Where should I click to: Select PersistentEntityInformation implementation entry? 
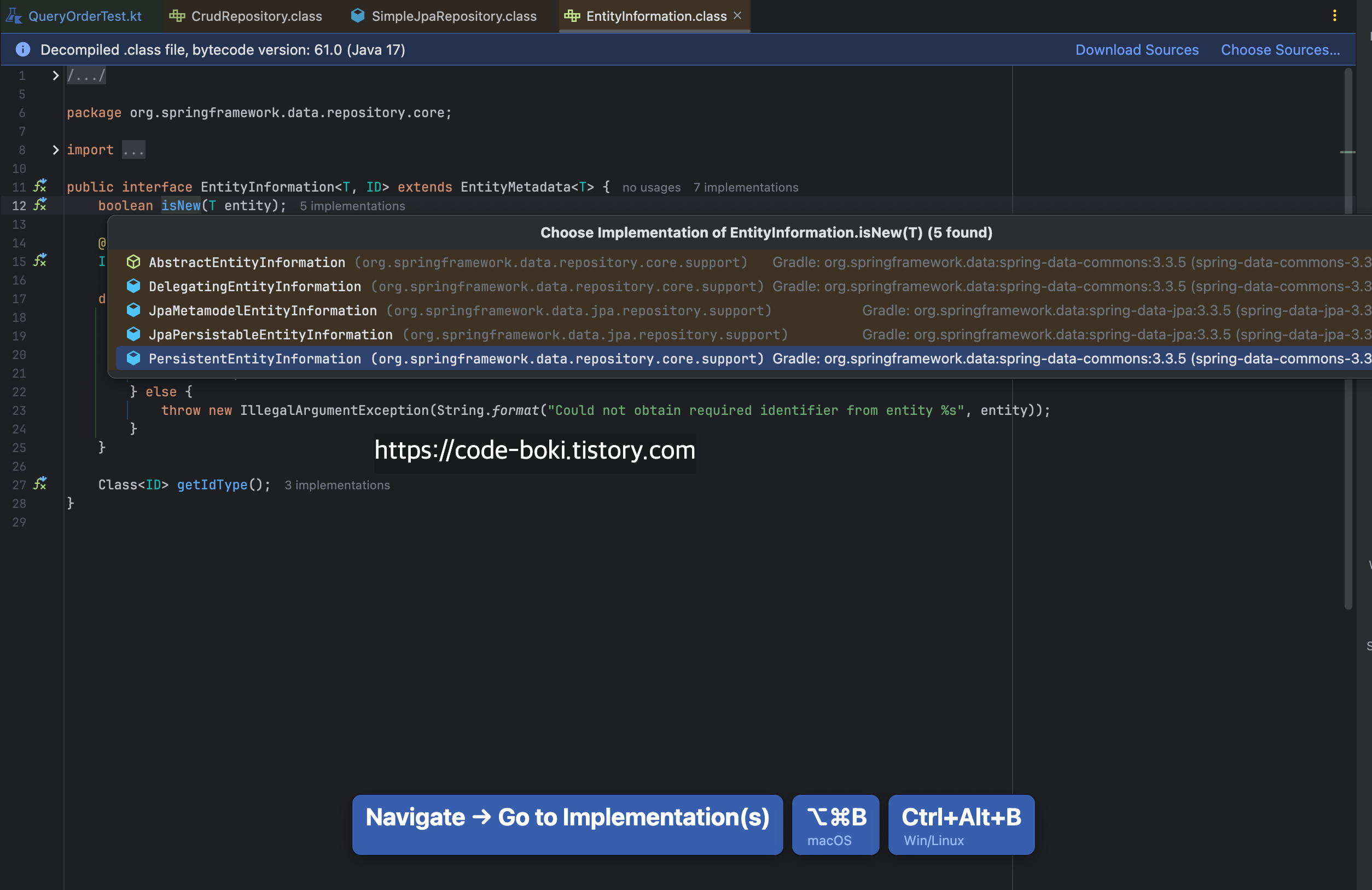[255, 358]
